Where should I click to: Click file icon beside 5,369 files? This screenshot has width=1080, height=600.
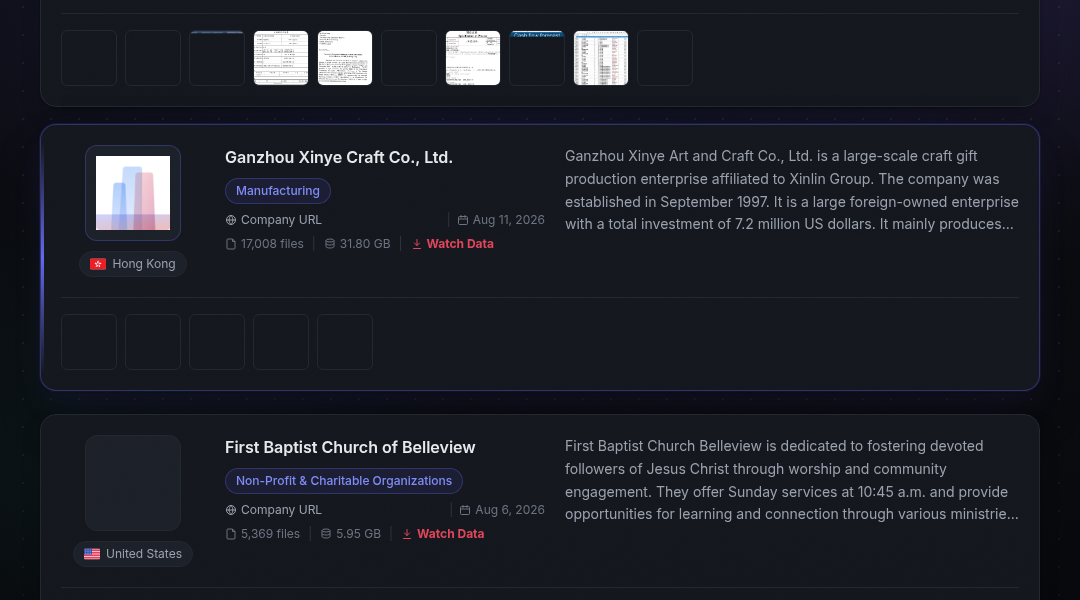(231, 534)
